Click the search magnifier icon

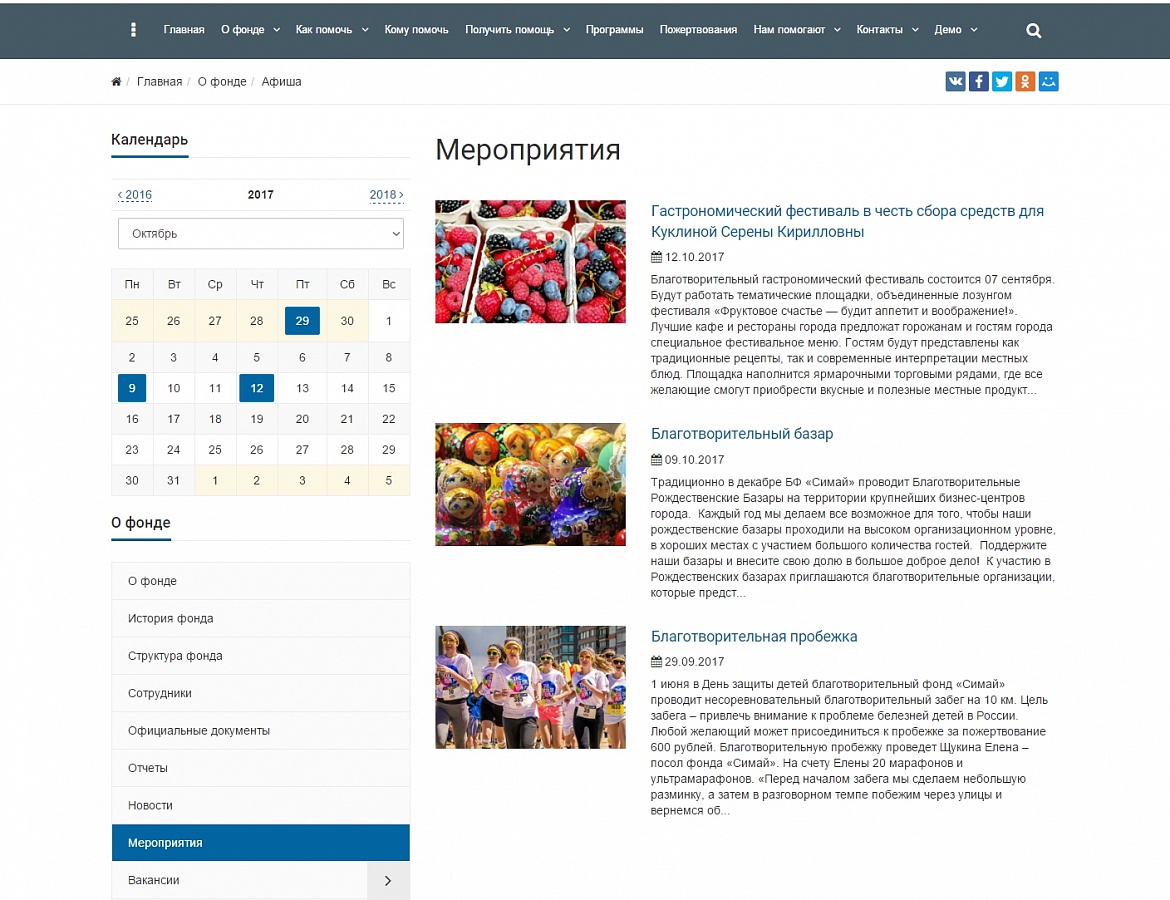[1033, 31]
